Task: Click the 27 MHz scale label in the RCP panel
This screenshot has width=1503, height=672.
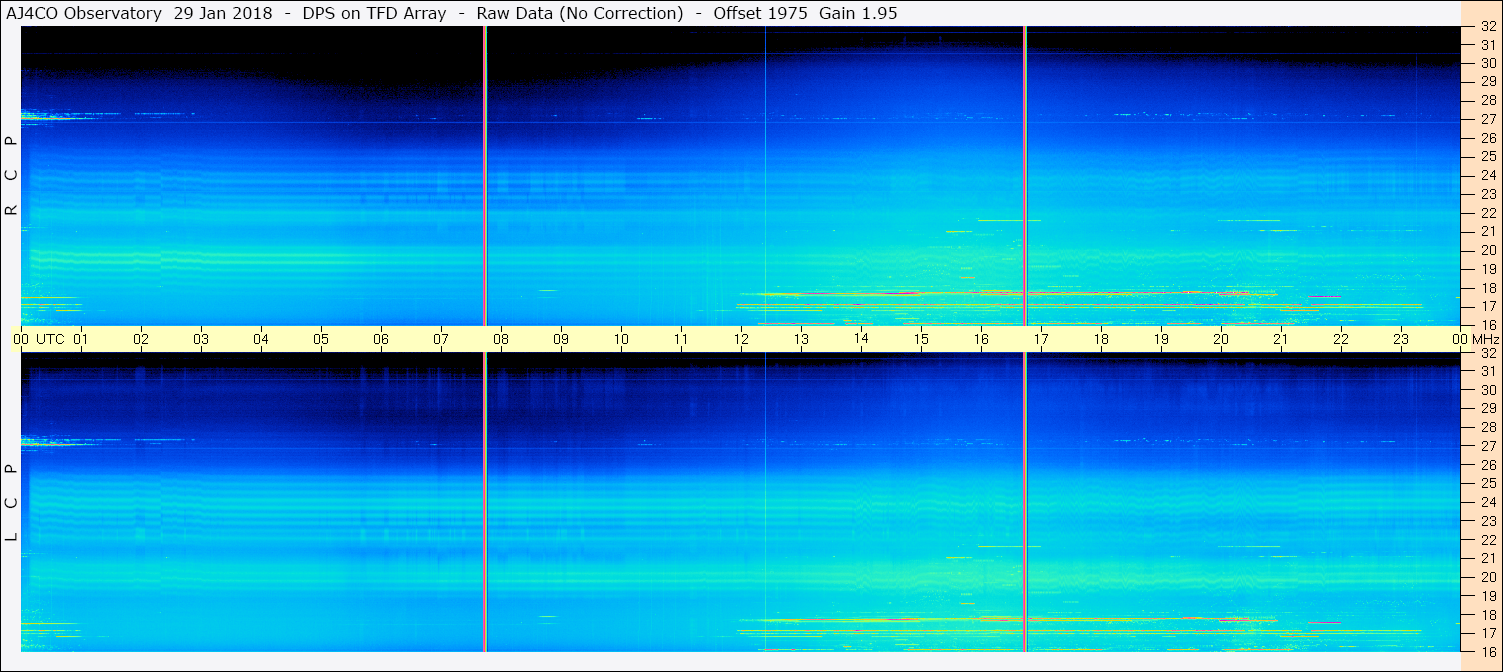Action: 1487,119
